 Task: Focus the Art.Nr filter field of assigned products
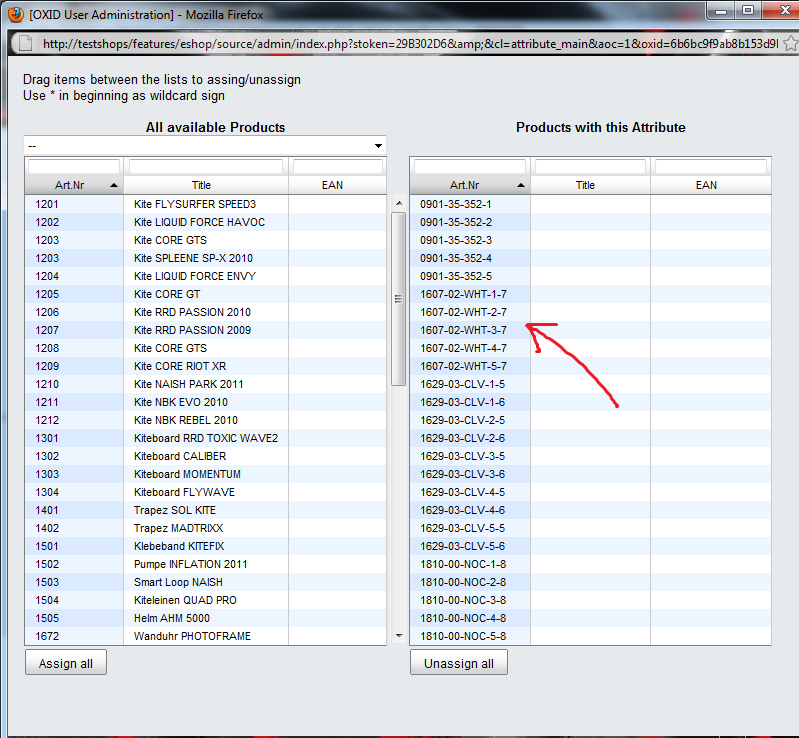470,167
